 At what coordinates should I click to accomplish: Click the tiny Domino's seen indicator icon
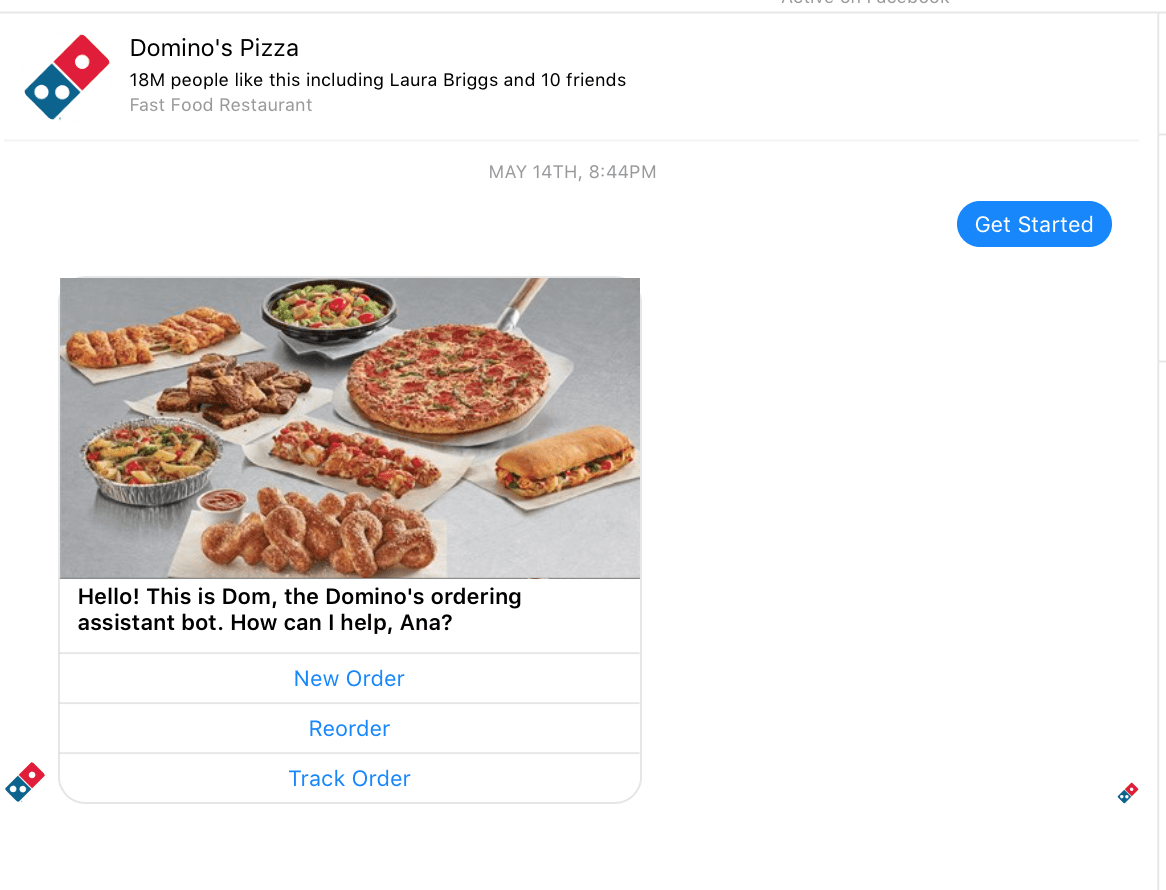[x=1127, y=793]
